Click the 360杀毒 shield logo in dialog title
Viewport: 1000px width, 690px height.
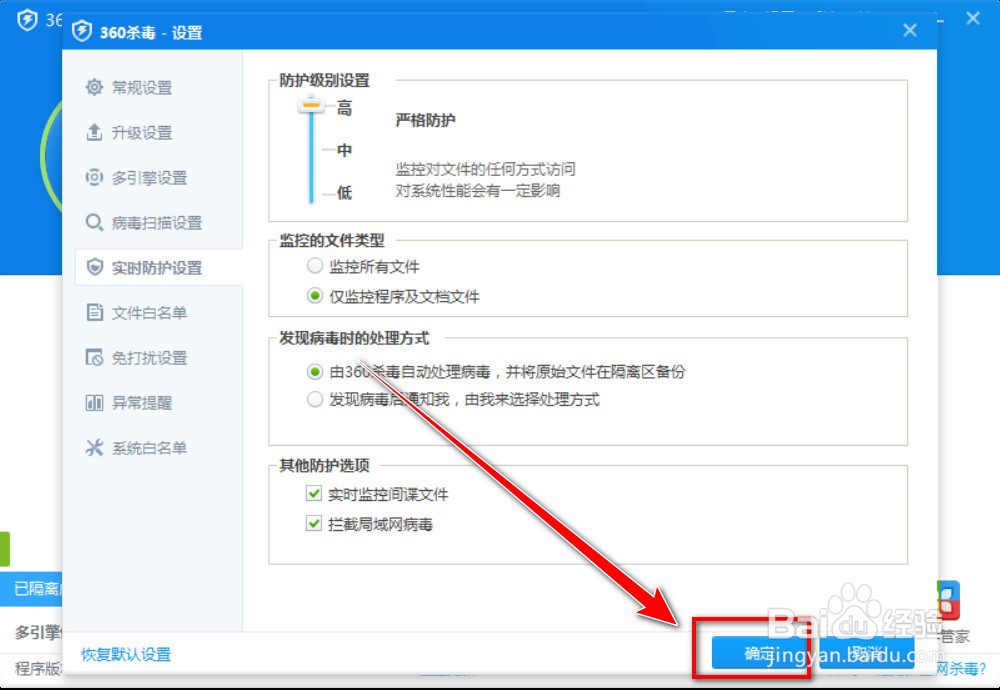pyautogui.click(x=82, y=31)
